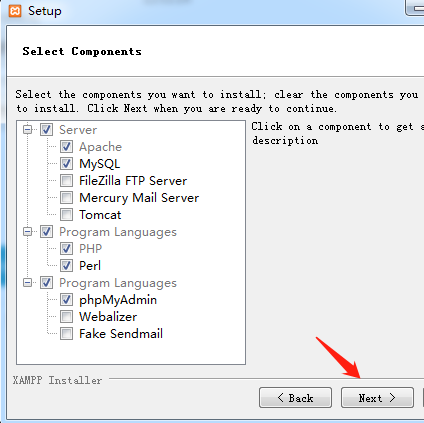This screenshot has height=423, width=424.
Task: Click the XAMPP logo icon in title bar
Action: point(15,11)
